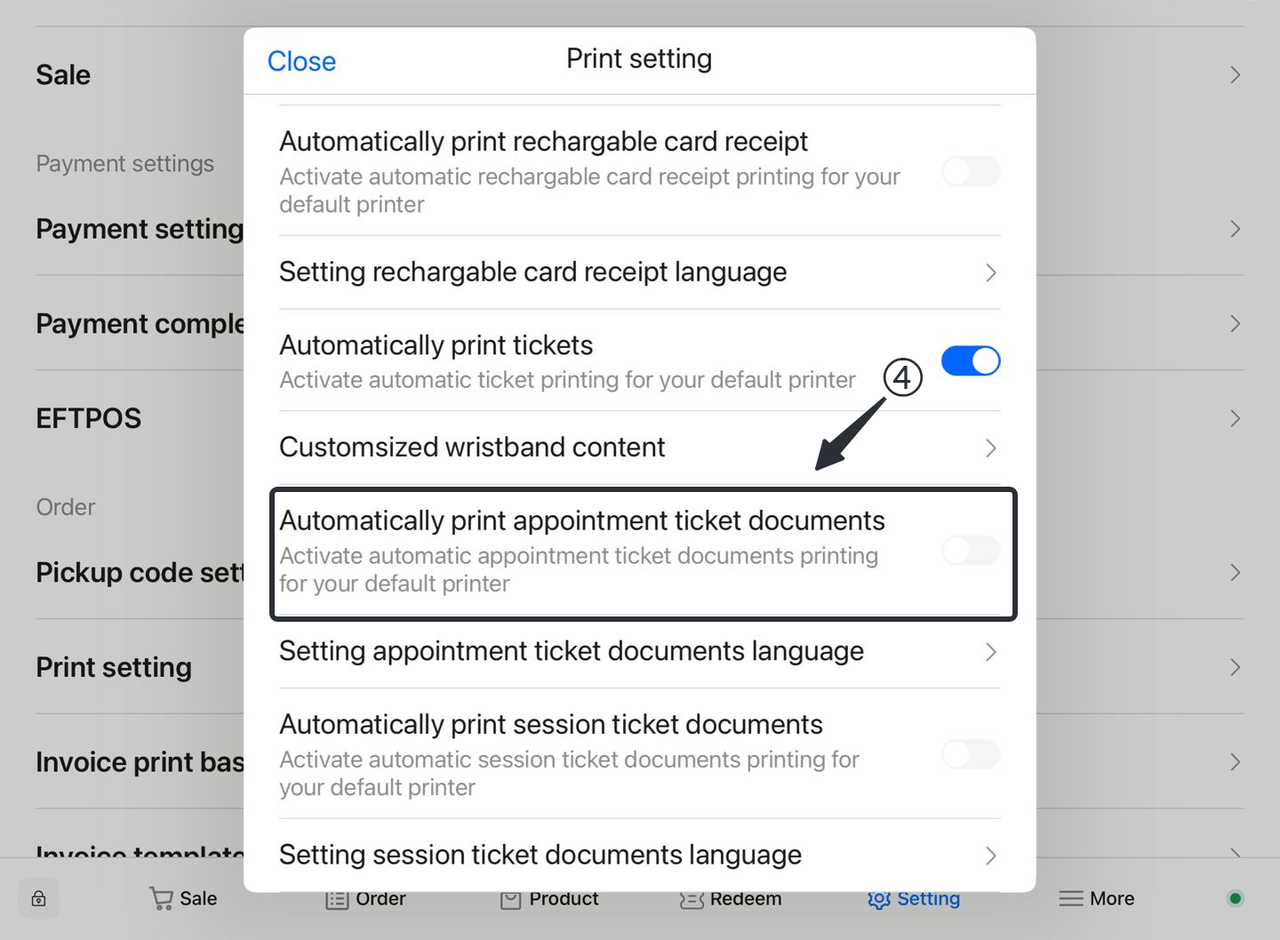1280x940 pixels.
Task: Disable automatically print tickets toggle
Action: click(x=970, y=361)
